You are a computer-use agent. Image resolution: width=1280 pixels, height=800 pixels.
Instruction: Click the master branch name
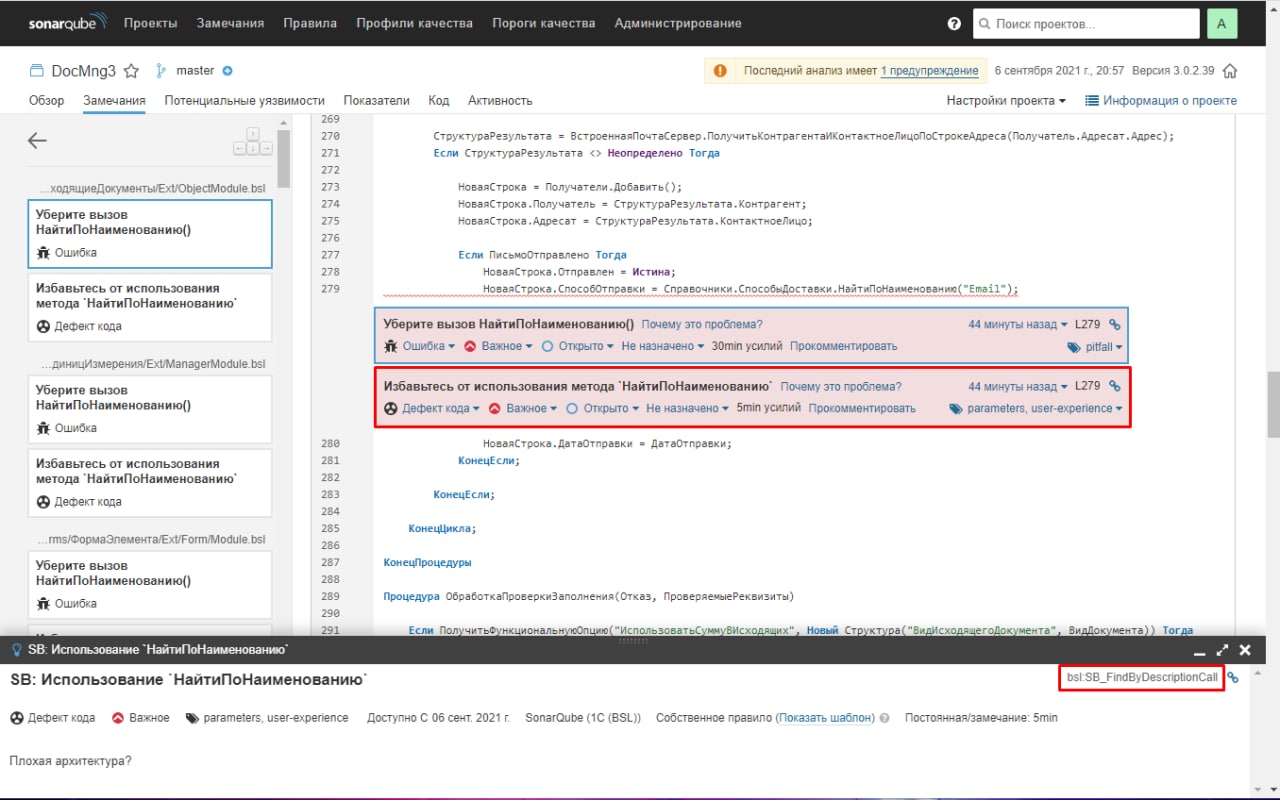pos(195,71)
